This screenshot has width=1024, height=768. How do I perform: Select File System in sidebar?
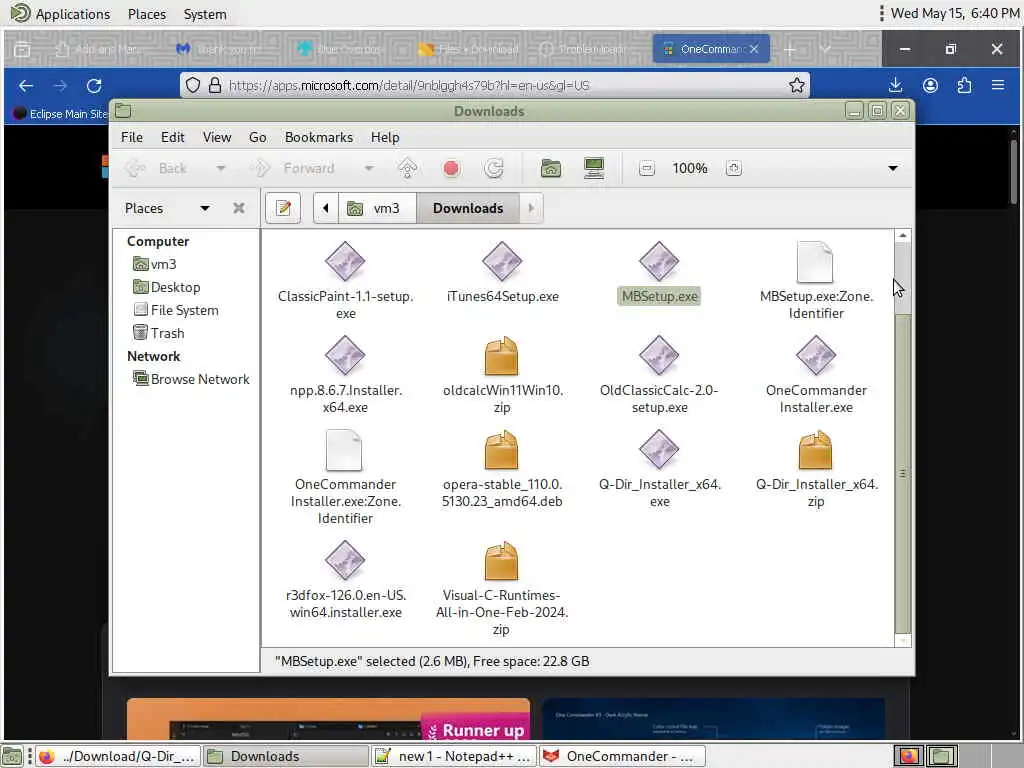coord(176,310)
